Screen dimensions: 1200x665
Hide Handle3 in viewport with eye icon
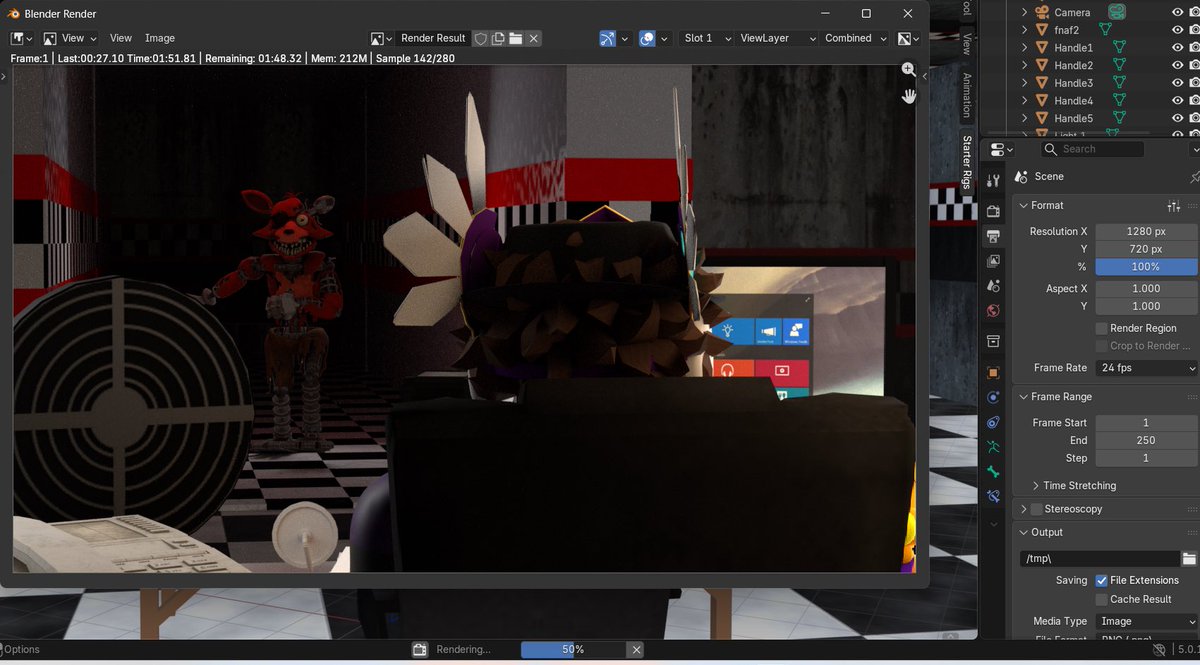click(1177, 83)
